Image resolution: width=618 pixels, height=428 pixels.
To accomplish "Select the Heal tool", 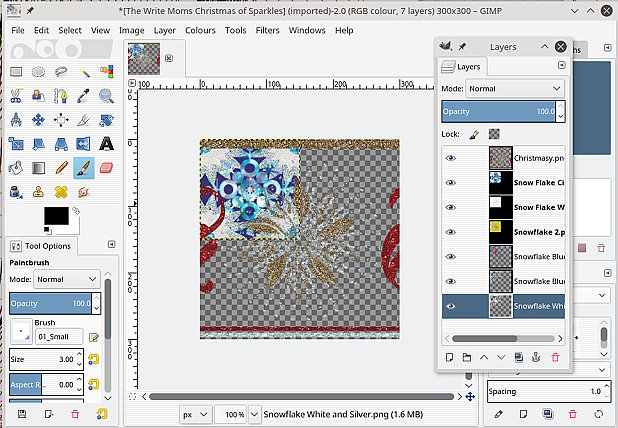I will pos(61,192).
